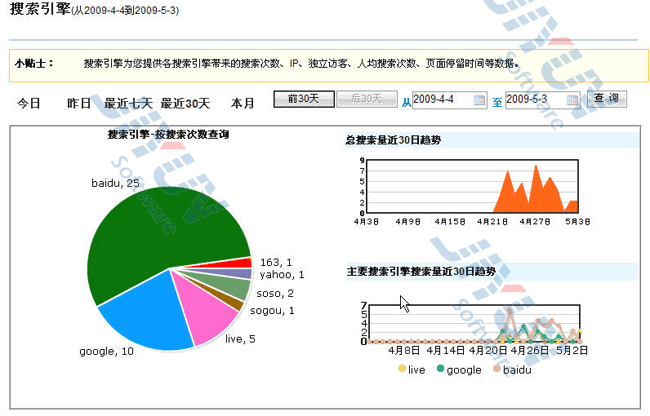Screen dimensions: 650x416
Task: Click the 查询 query button
Action: click(606, 99)
